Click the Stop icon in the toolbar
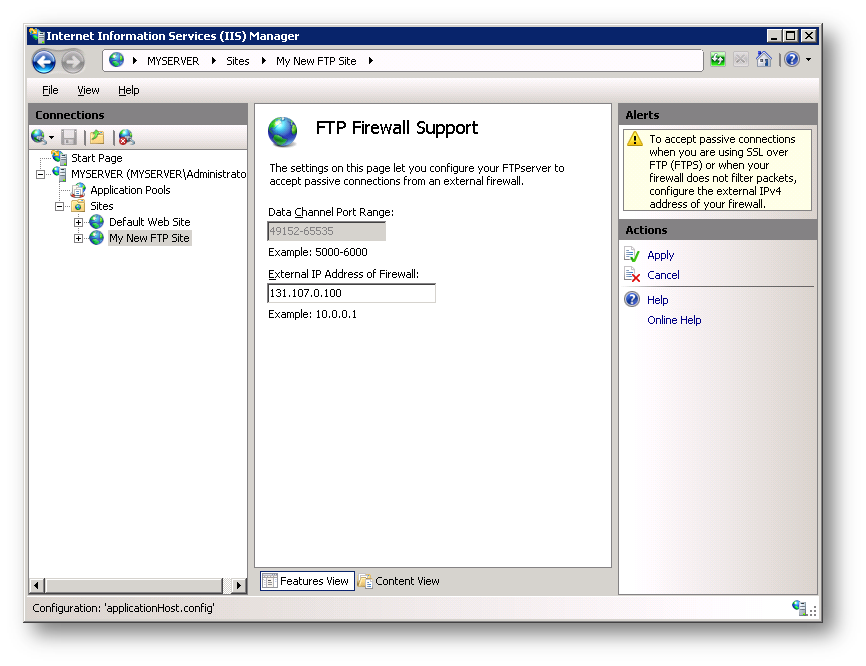The height and width of the screenshot is (666, 866). [x=741, y=59]
